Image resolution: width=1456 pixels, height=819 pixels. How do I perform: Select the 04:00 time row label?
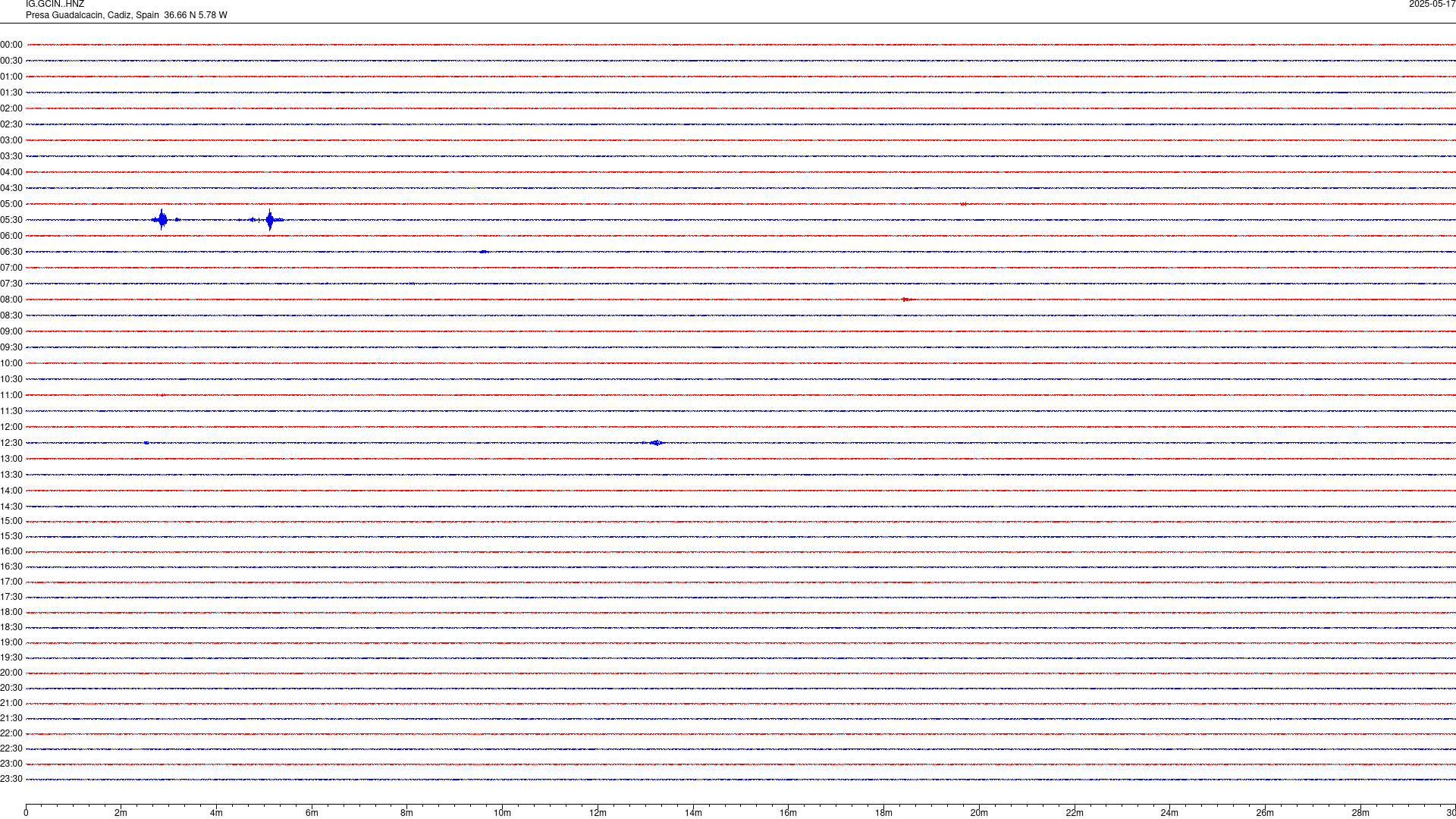[x=11, y=172]
